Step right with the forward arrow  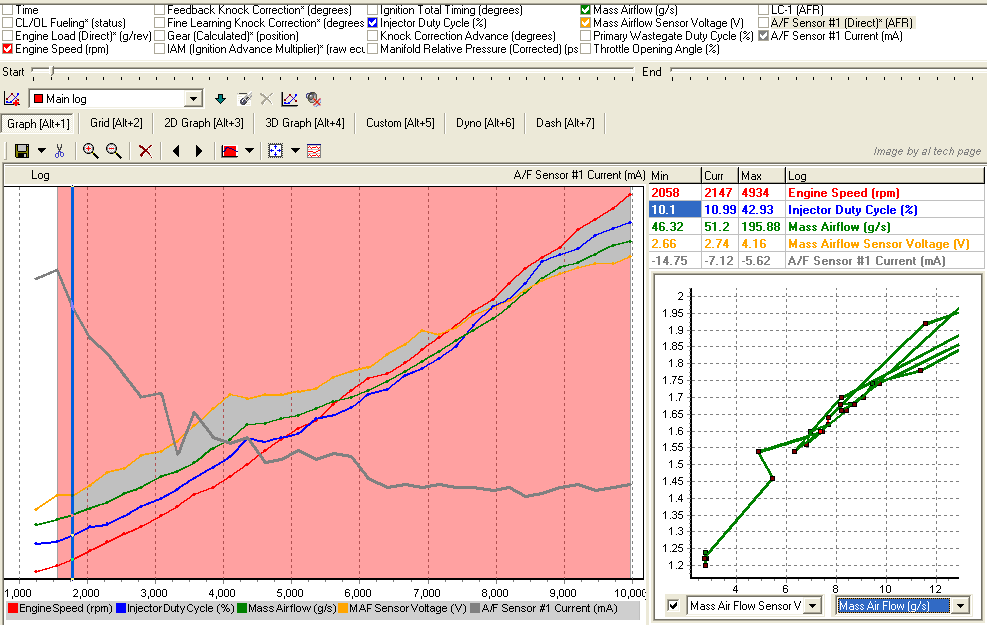tap(199, 151)
